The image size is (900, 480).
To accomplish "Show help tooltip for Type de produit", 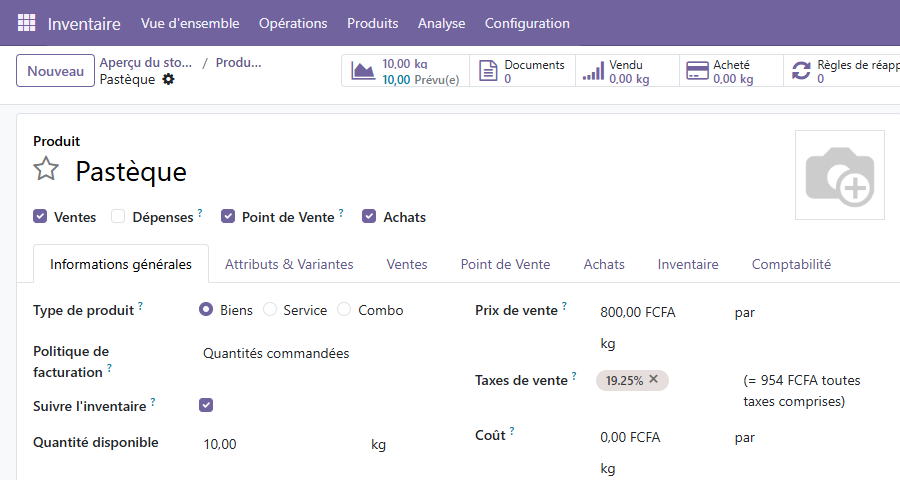I will coord(141,305).
